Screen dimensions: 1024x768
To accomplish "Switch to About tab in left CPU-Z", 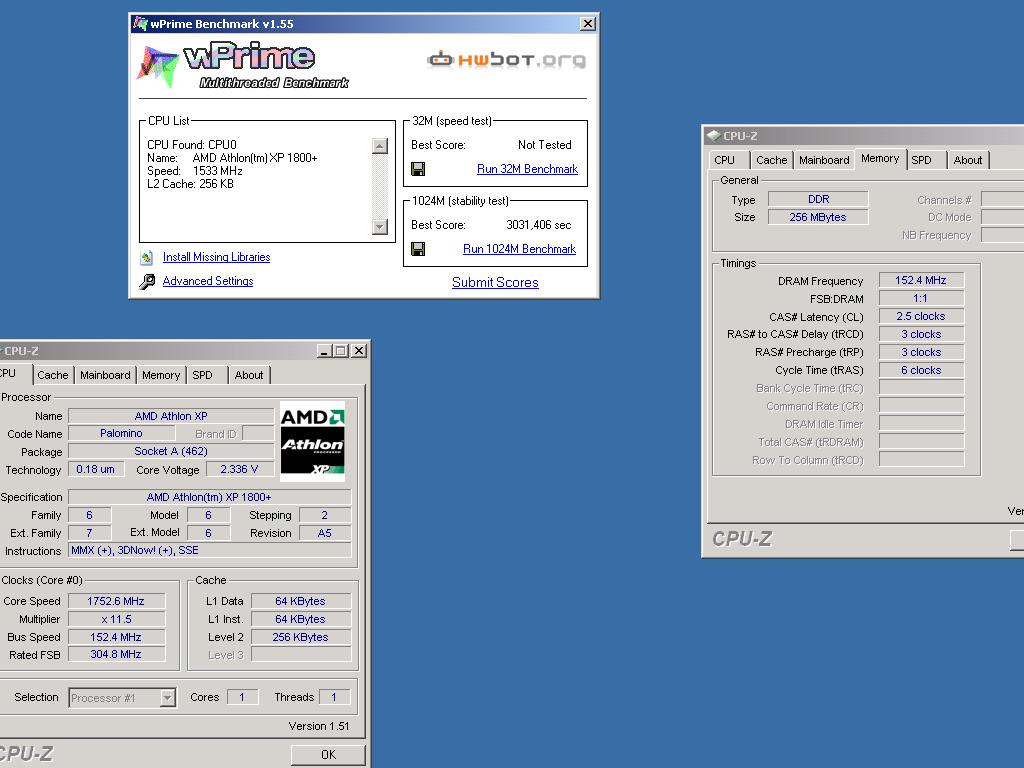I will [x=249, y=375].
